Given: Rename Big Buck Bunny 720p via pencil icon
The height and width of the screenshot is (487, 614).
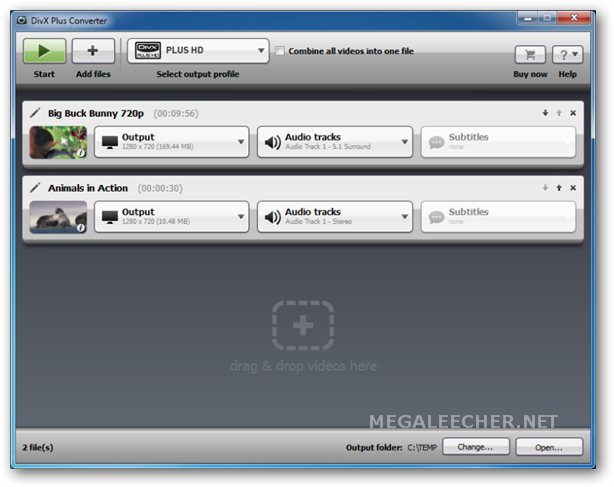Looking at the screenshot, I should [35, 113].
